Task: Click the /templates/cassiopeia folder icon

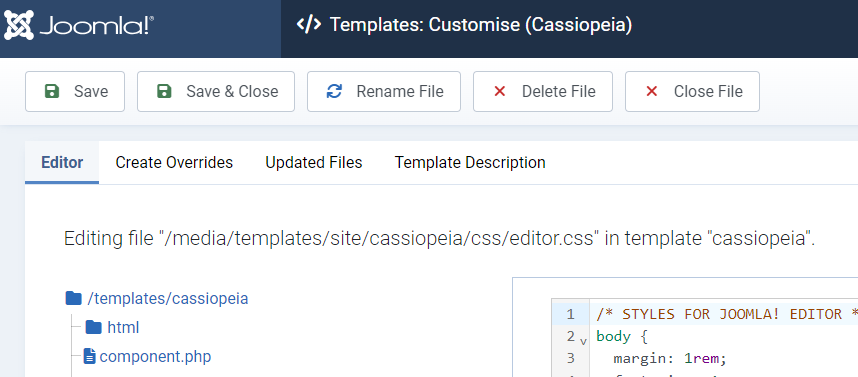Action: (73, 298)
